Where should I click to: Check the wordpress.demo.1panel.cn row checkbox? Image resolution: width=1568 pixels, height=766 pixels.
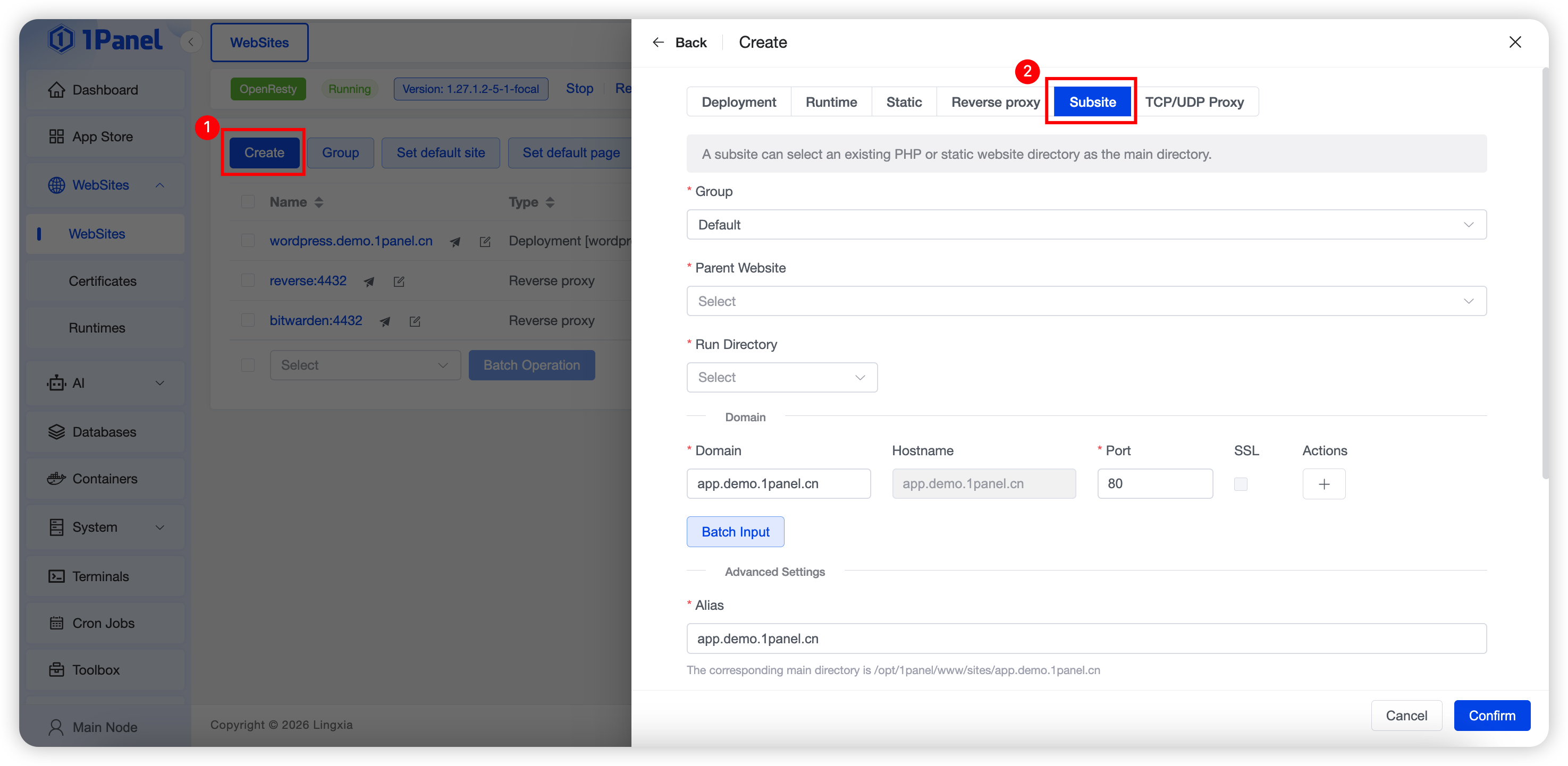[x=248, y=241]
